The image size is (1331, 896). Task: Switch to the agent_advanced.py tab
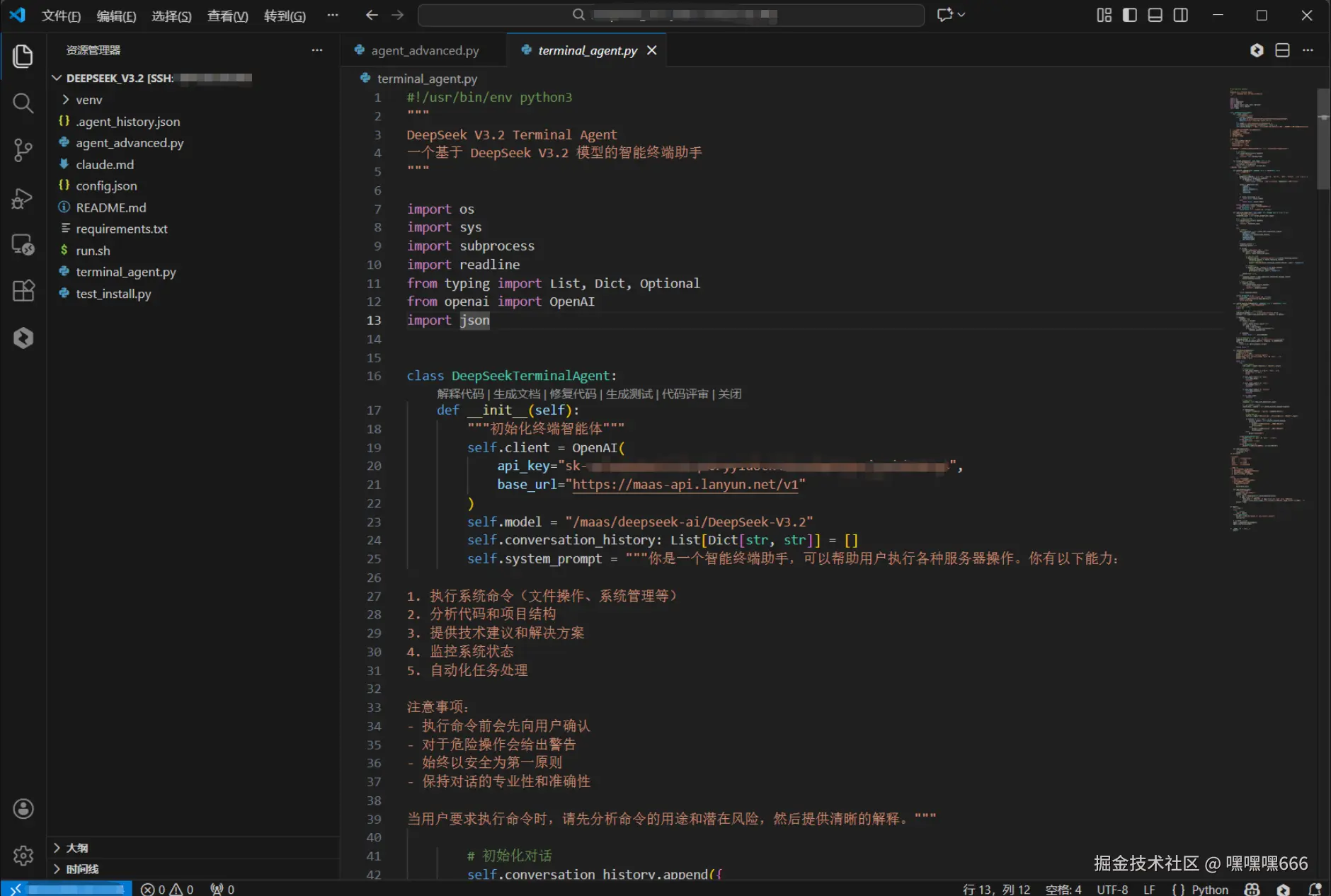[424, 50]
